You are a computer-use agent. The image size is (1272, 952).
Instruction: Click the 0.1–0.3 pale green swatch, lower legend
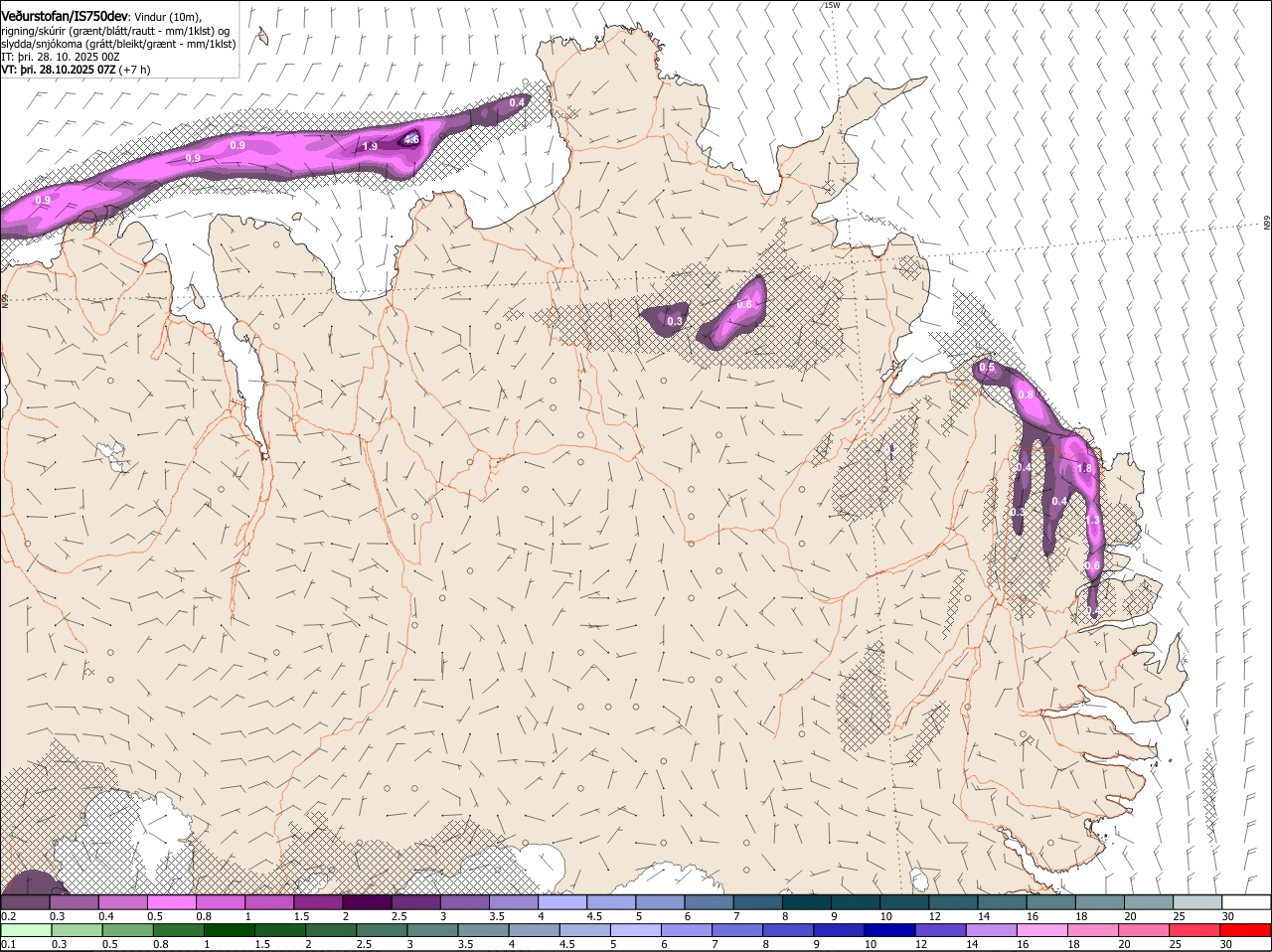[x=27, y=930]
